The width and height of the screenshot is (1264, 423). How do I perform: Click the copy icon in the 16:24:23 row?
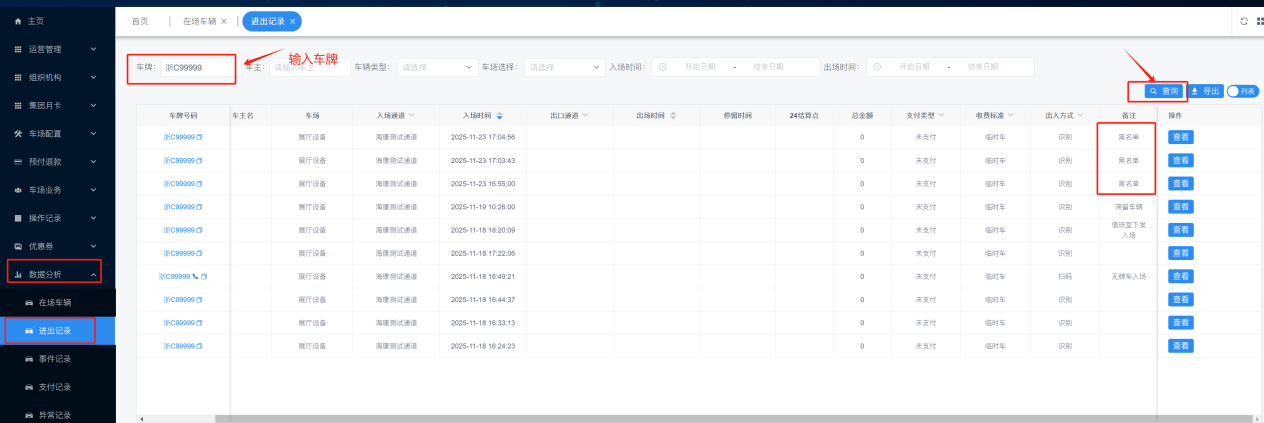(x=199, y=346)
